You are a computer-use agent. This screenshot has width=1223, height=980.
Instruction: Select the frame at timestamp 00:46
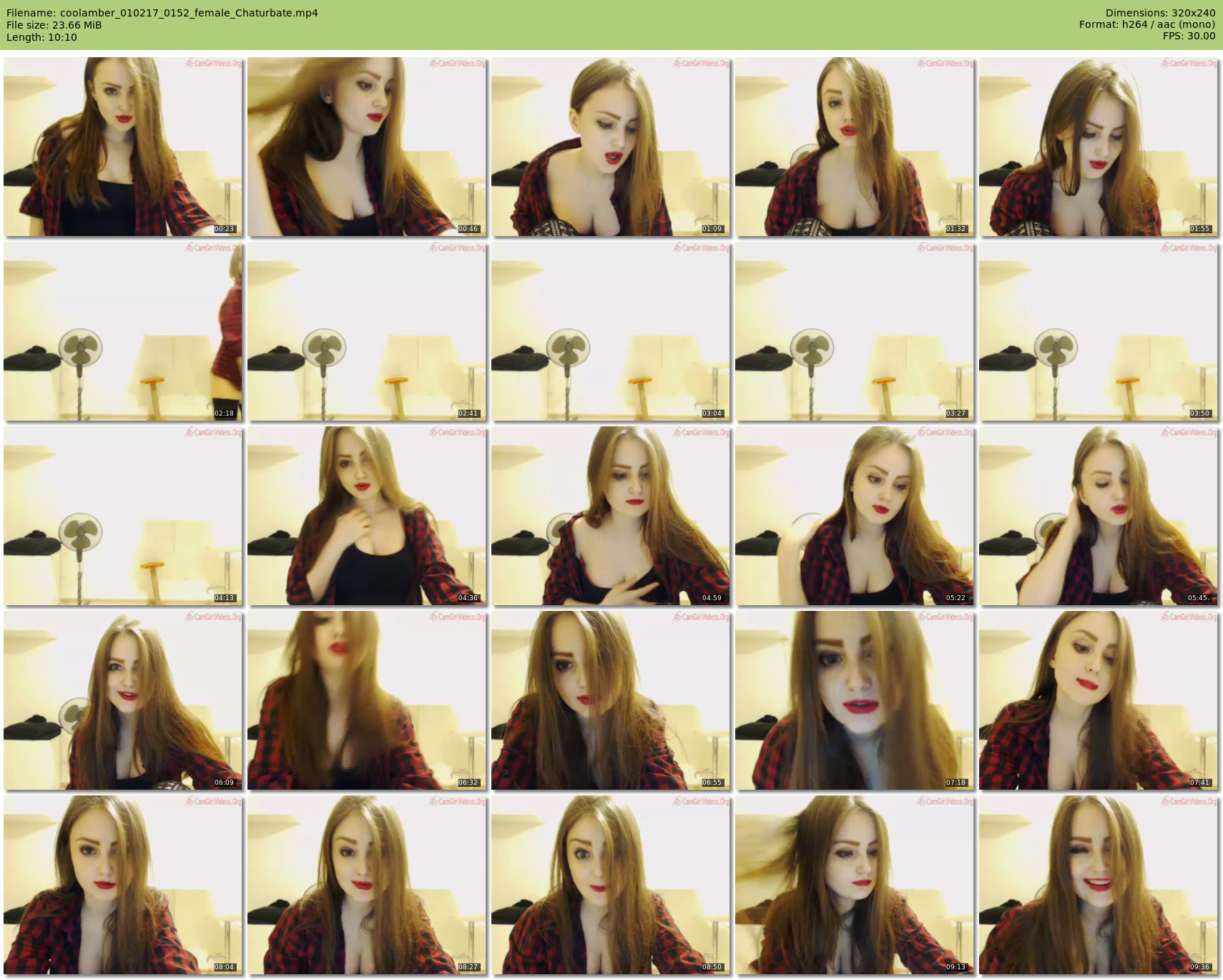point(367,147)
